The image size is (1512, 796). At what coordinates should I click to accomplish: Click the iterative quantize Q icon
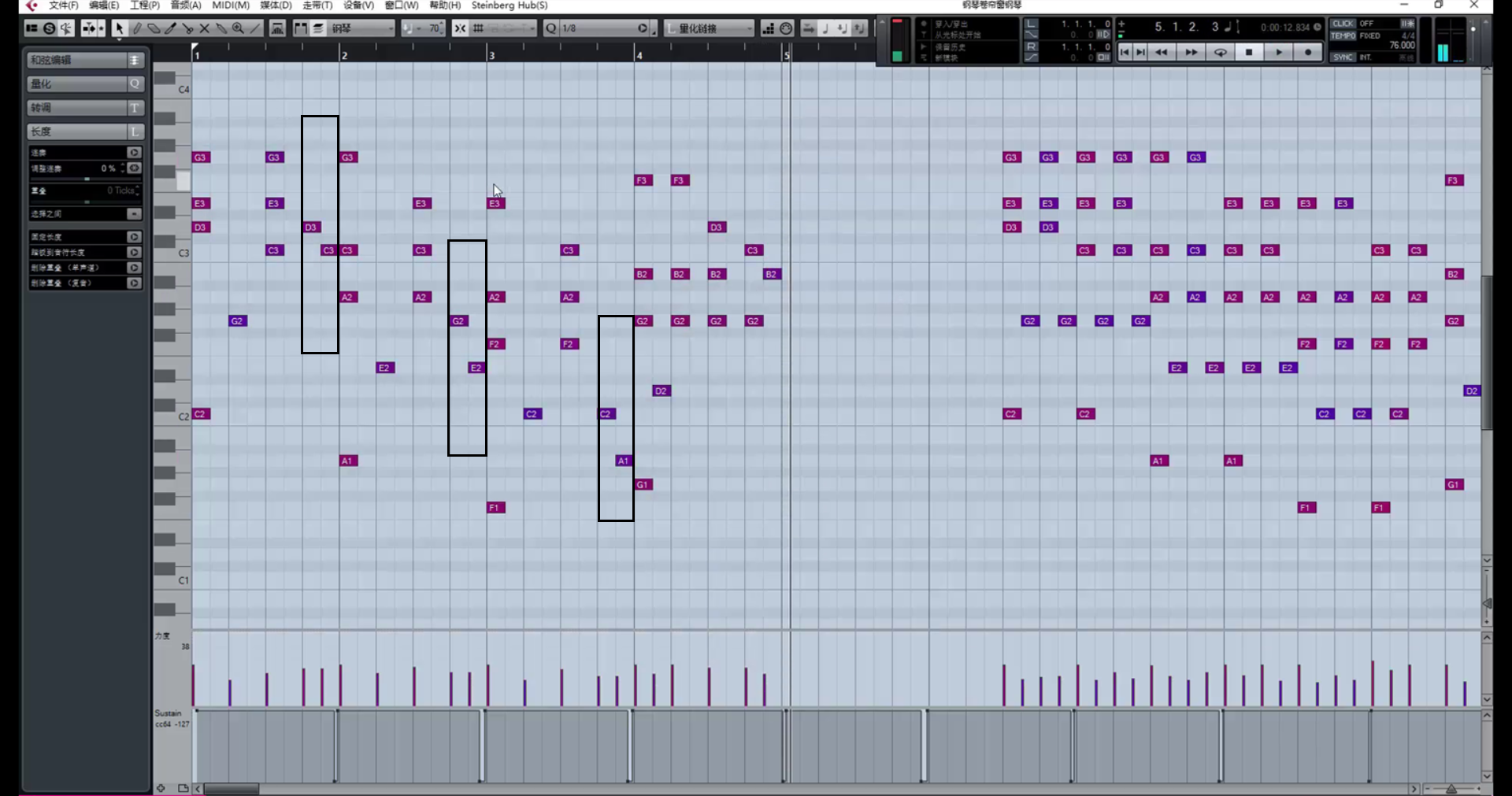click(x=550, y=28)
